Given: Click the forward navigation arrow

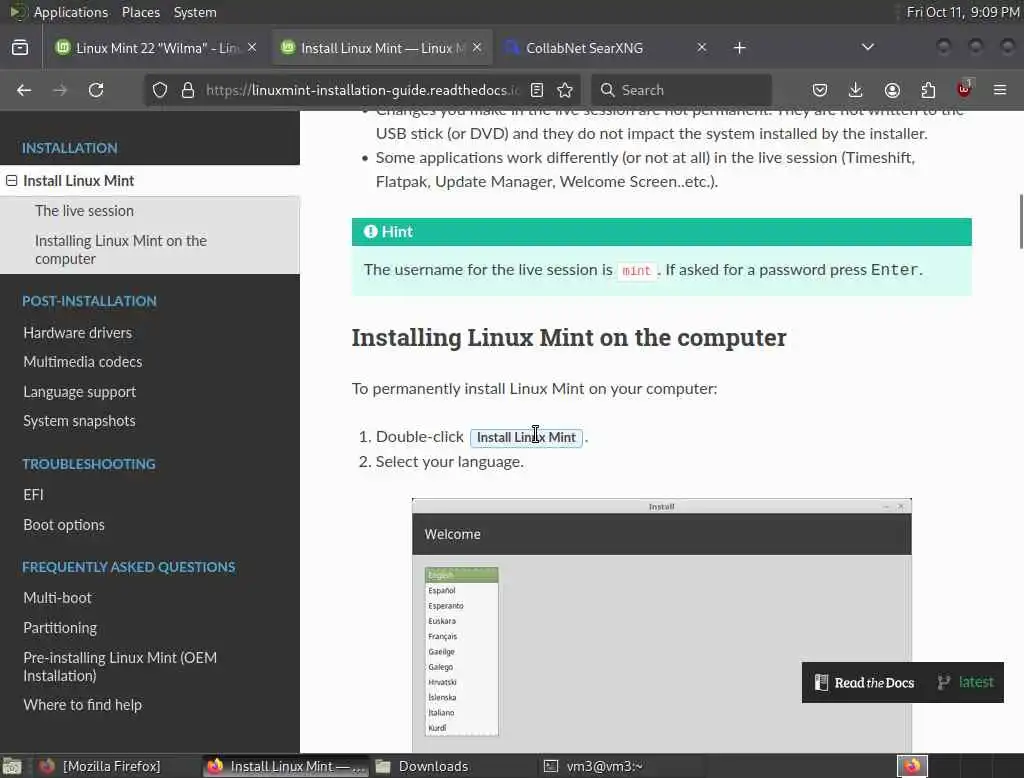Looking at the screenshot, I should click(59, 90).
